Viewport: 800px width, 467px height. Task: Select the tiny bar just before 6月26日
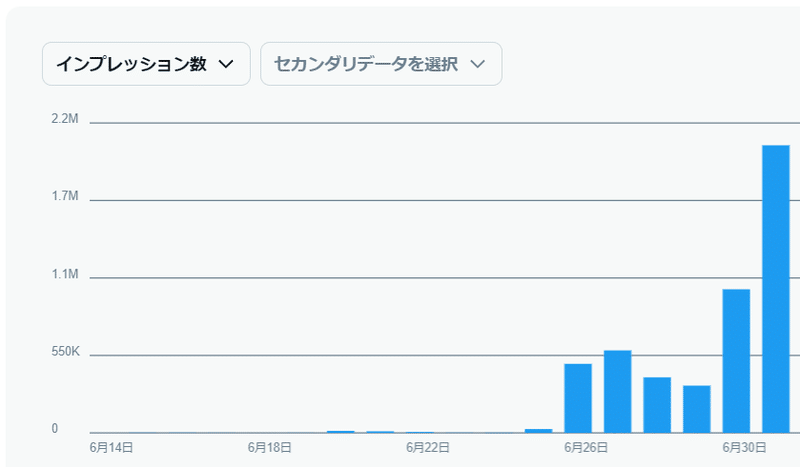[x=538, y=431]
